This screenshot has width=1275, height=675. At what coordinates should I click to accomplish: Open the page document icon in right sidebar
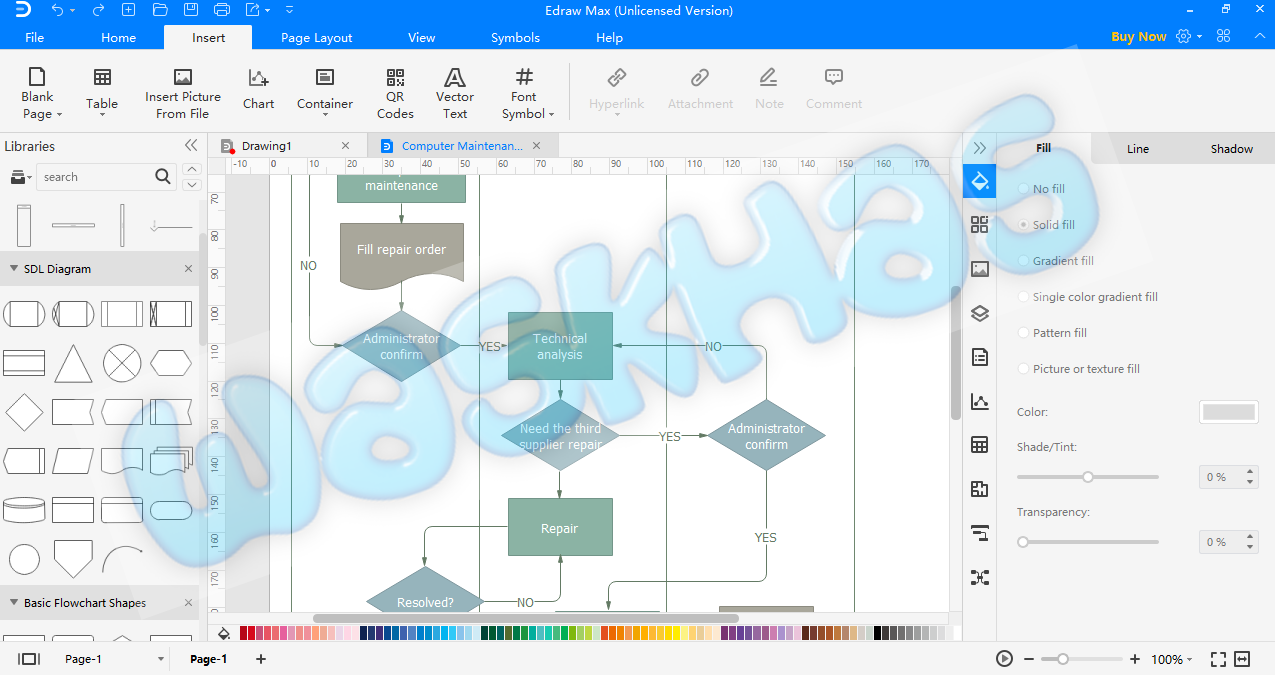pos(979,357)
